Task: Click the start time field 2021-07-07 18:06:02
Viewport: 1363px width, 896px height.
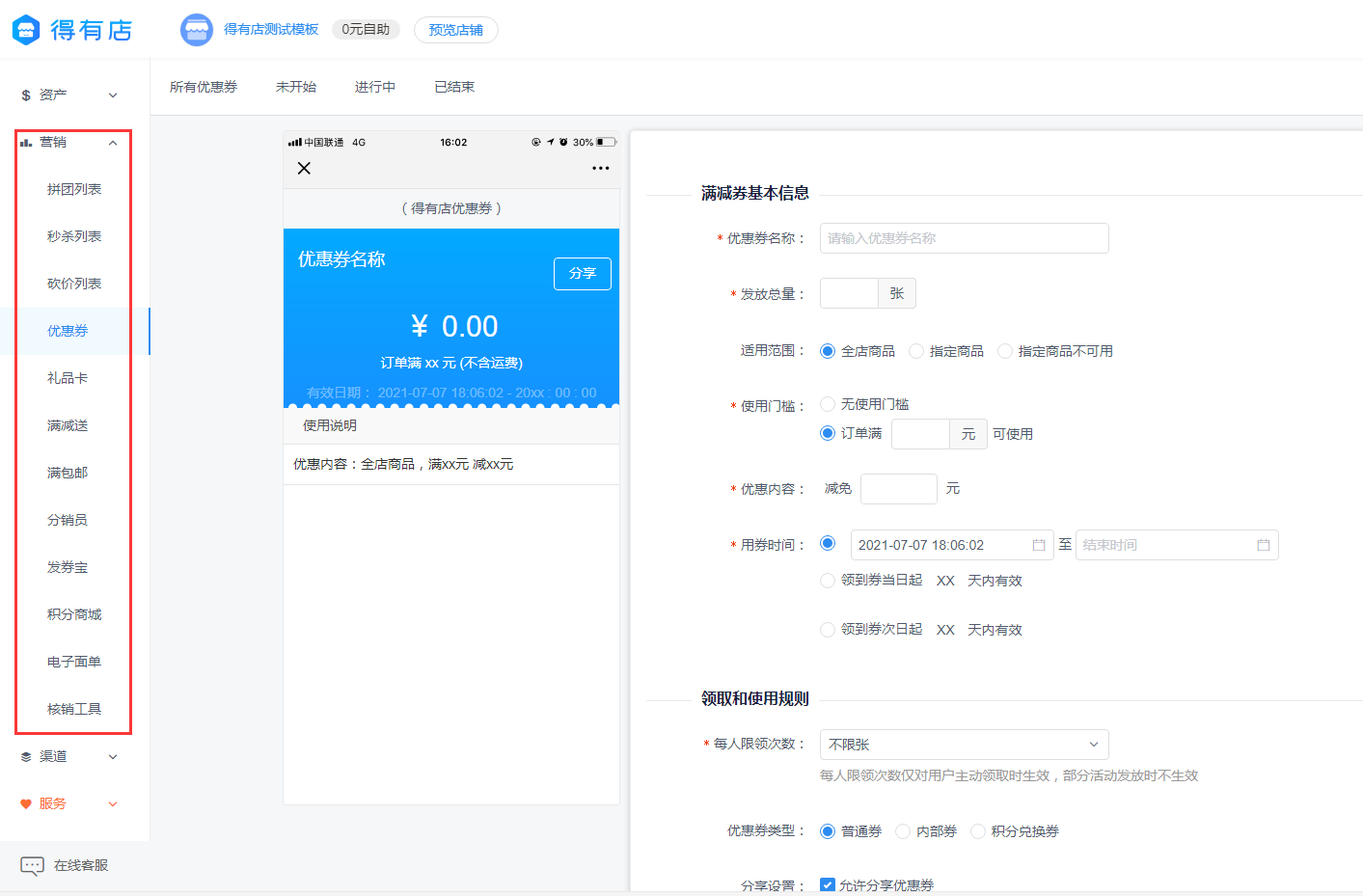Action: pyautogui.click(x=952, y=545)
